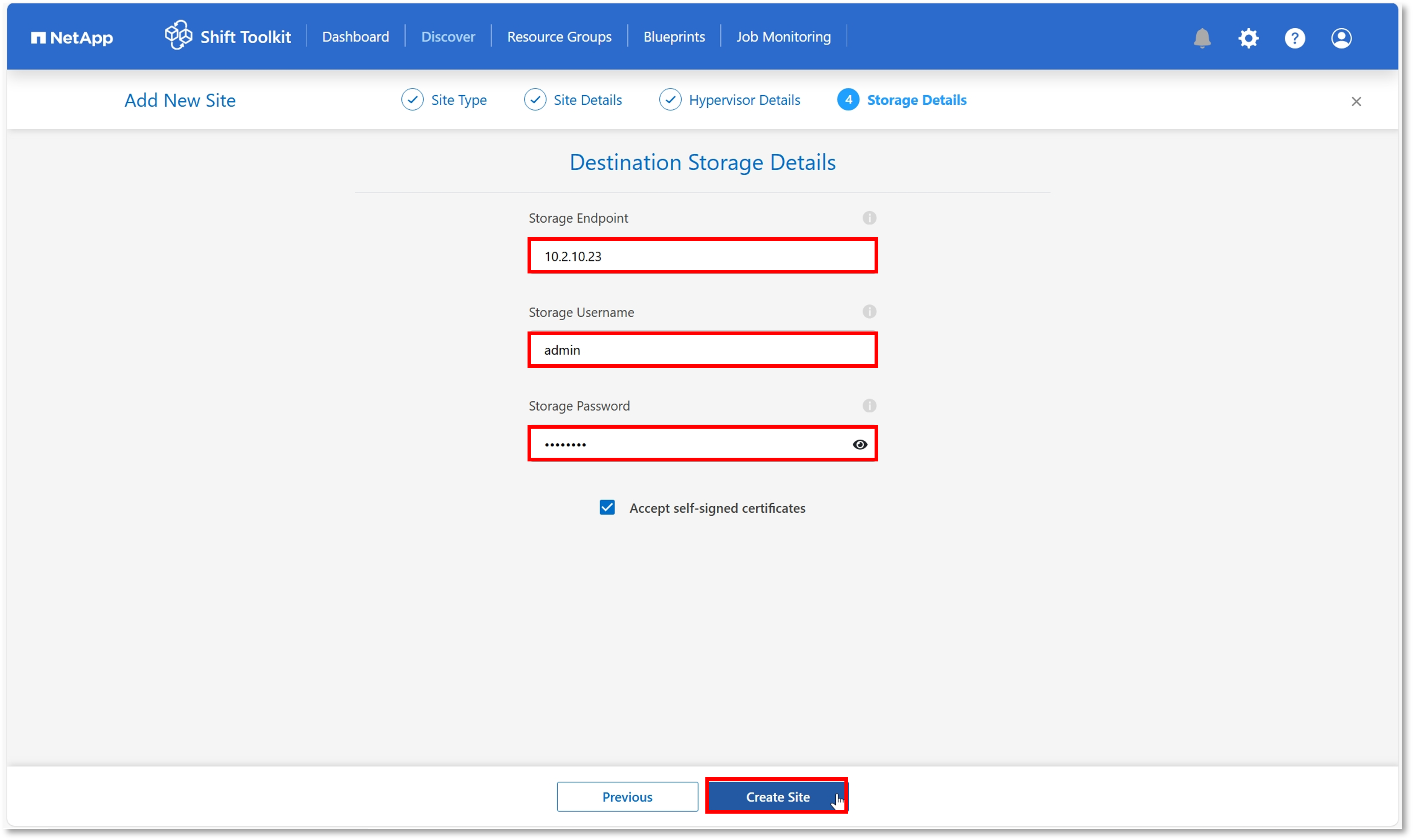Open Job Monitoring menu
This screenshot has width=1413, height=840.
click(x=783, y=37)
